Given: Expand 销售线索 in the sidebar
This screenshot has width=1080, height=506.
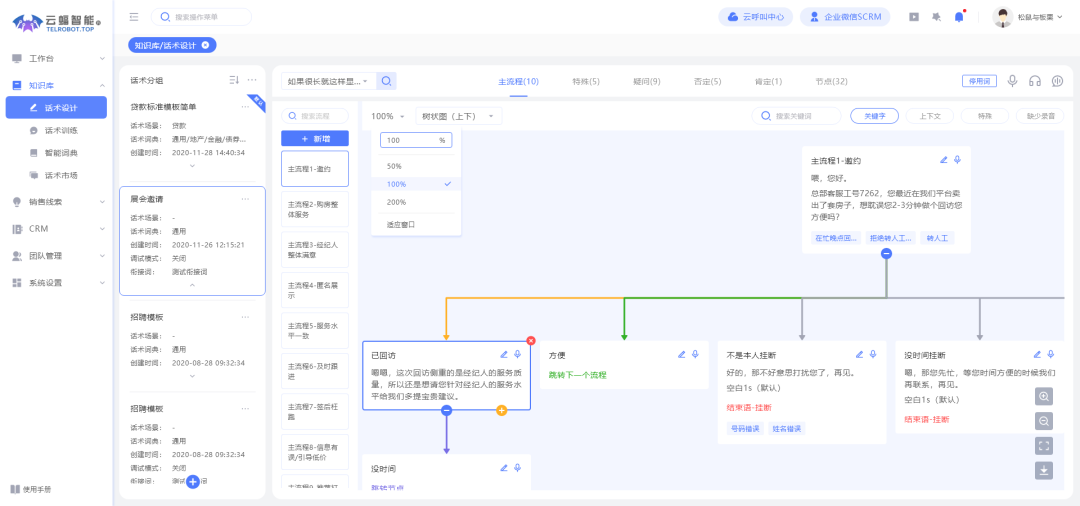Looking at the screenshot, I should tap(56, 202).
